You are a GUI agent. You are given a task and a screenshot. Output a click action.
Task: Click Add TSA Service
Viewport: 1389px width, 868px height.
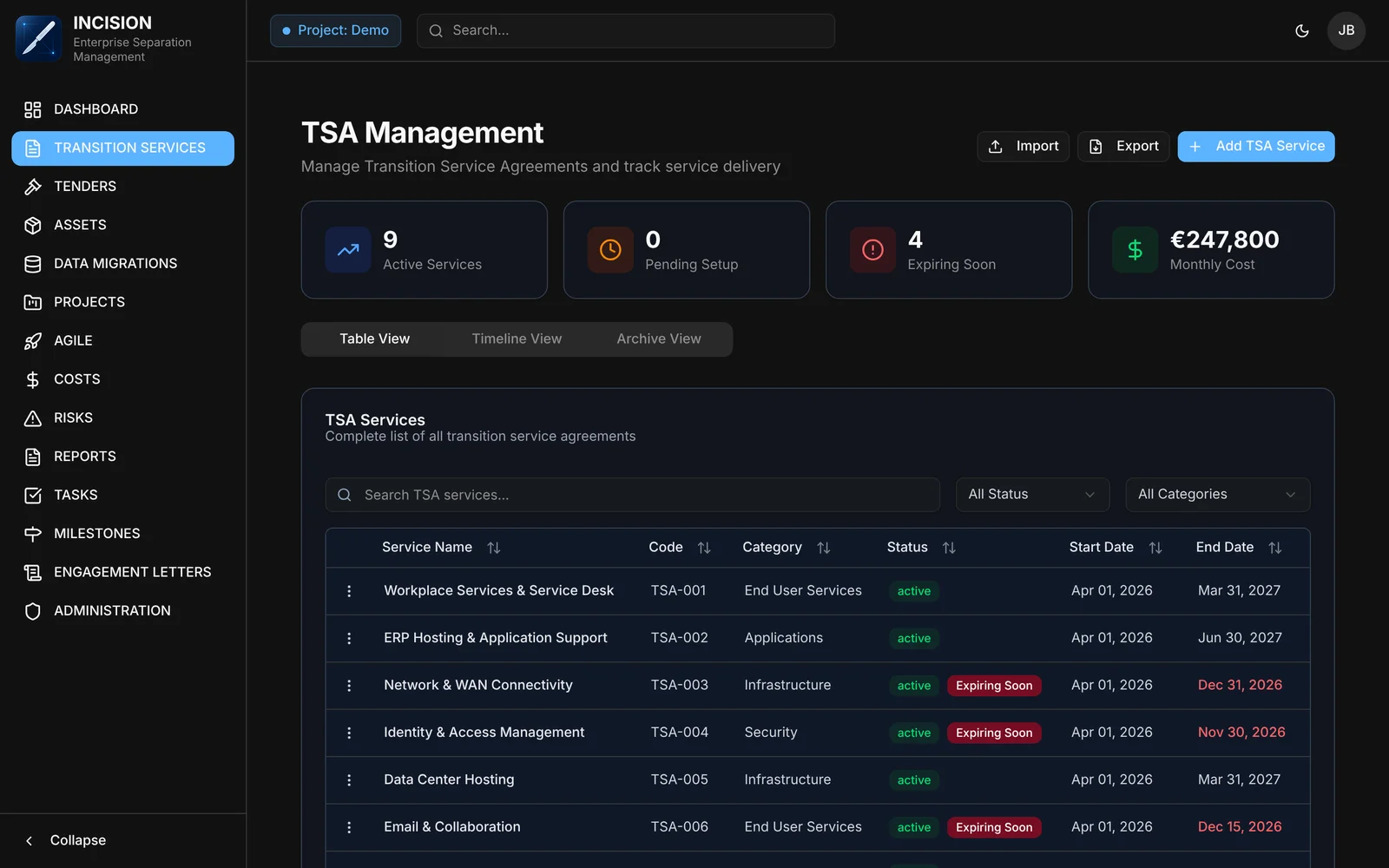click(1256, 147)
